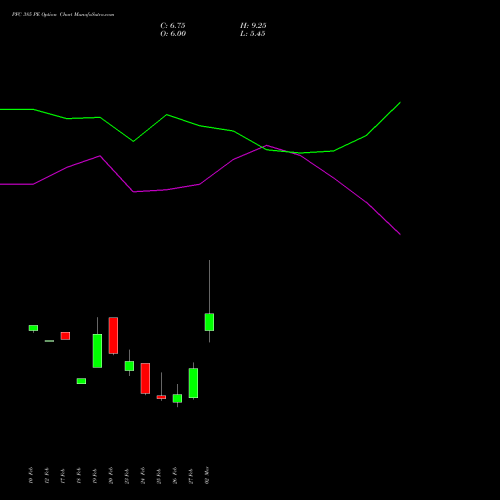The width and height of the screenshot is (500, 500).
Task: Click the high price value H: 9.25
Action: (x=253, y=26)
